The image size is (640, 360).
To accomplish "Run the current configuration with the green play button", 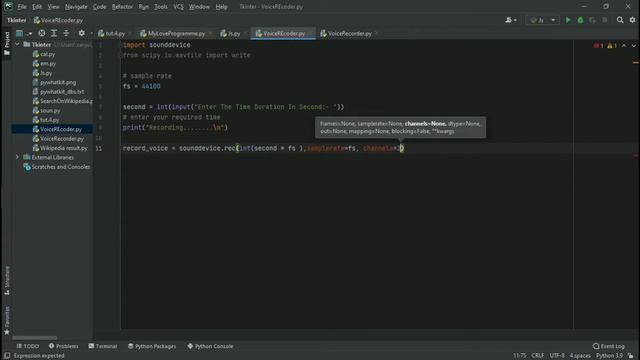I will 568,20.
